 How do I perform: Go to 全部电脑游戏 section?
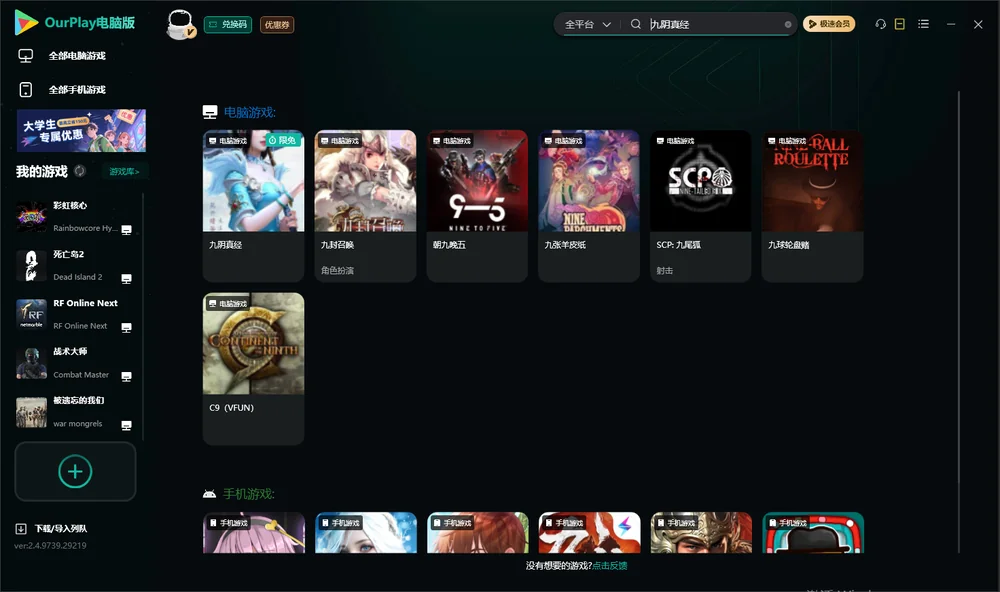pos(77,56)
